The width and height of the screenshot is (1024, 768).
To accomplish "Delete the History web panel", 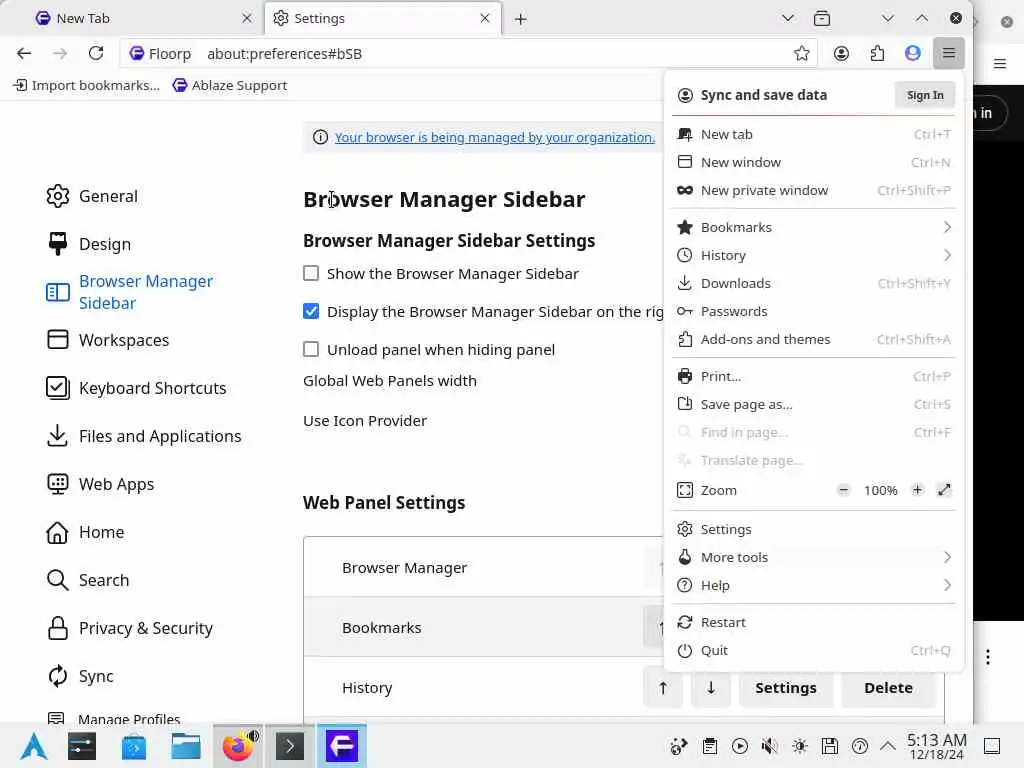I will pos(888,688).
